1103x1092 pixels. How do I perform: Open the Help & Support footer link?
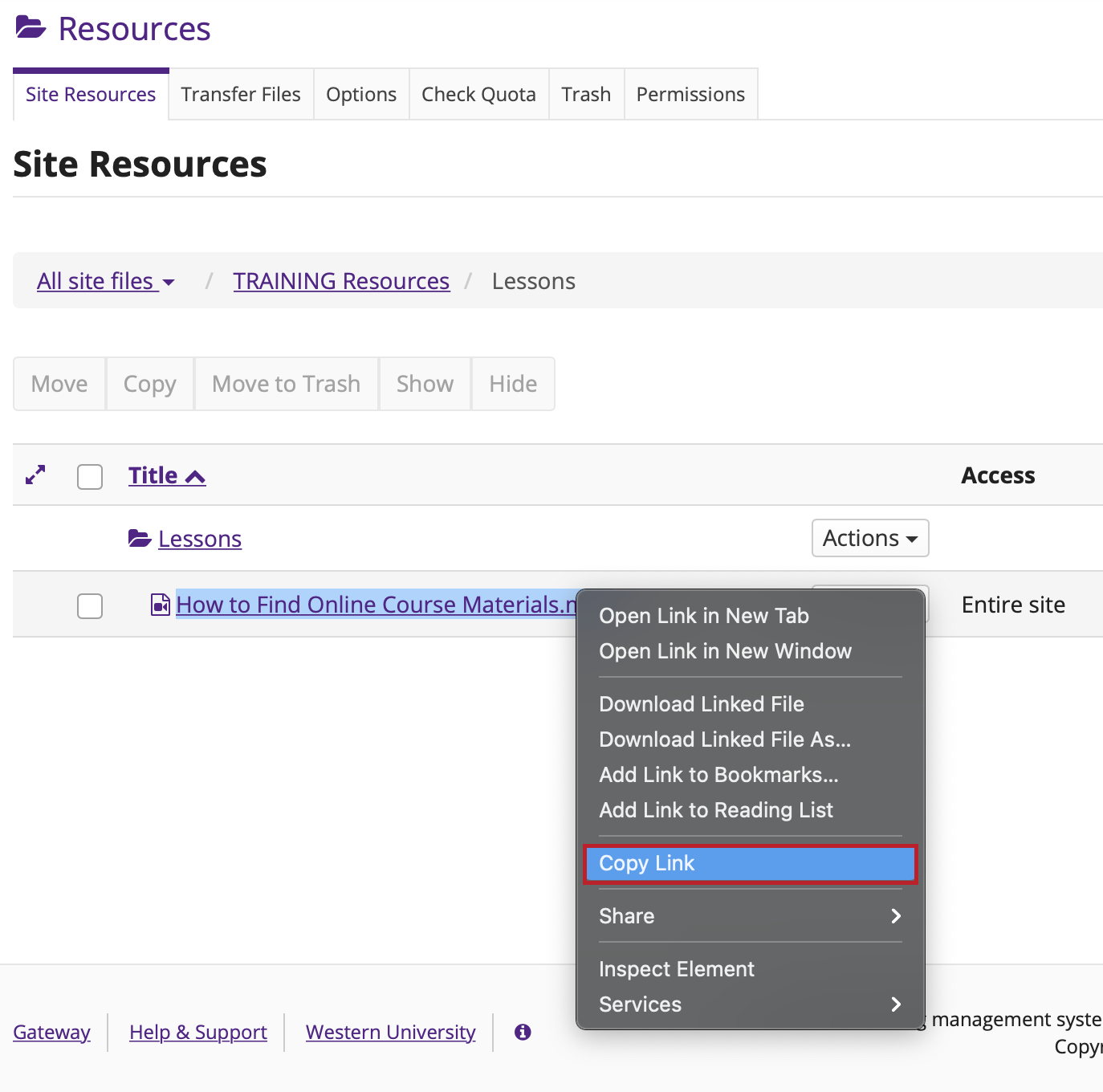(198, 1032)
